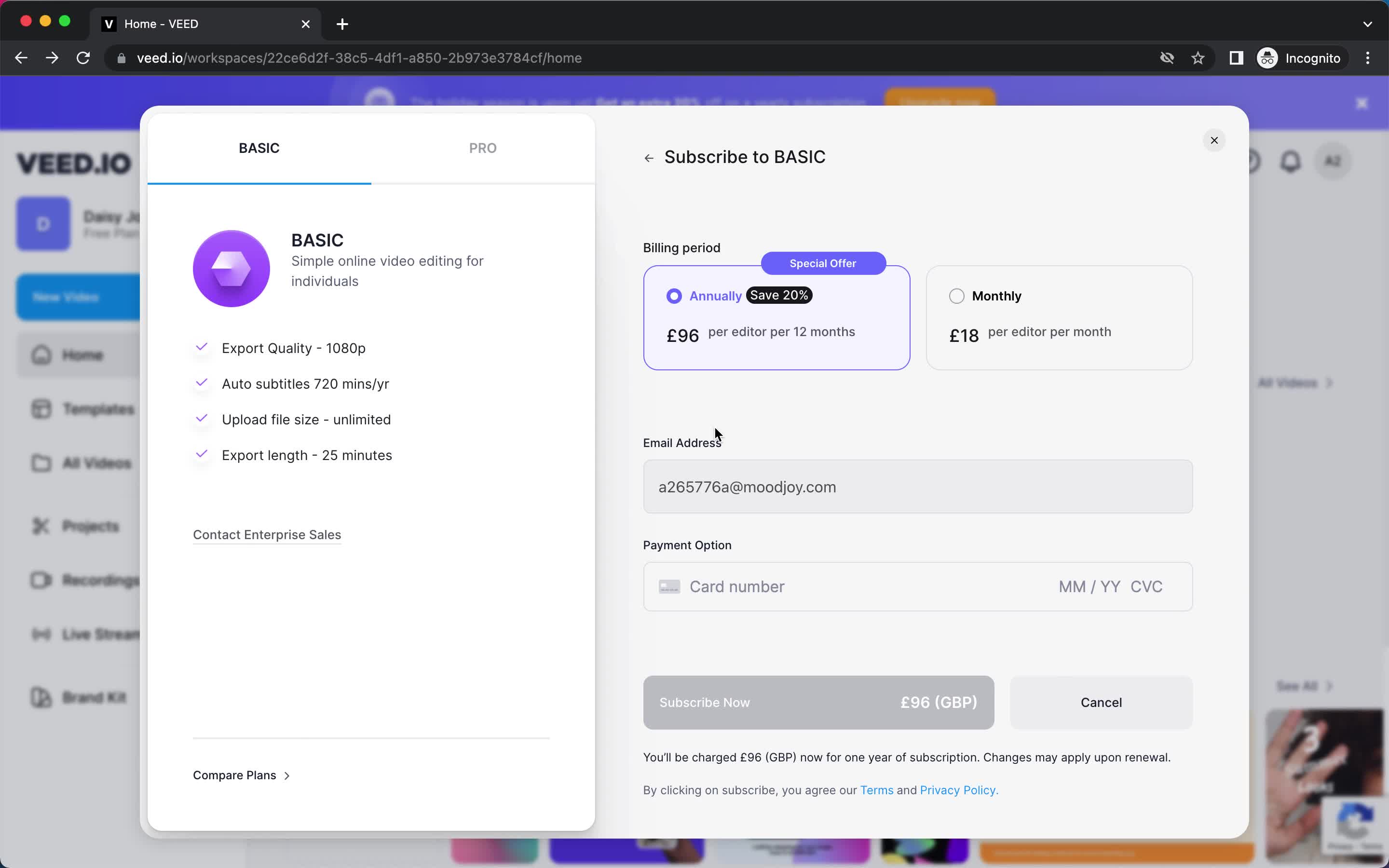Viewport: 1389px width, 868px height.
Task: Click the back arrow beside Subscribe to BASIC
Action: [x=649, y=158]
